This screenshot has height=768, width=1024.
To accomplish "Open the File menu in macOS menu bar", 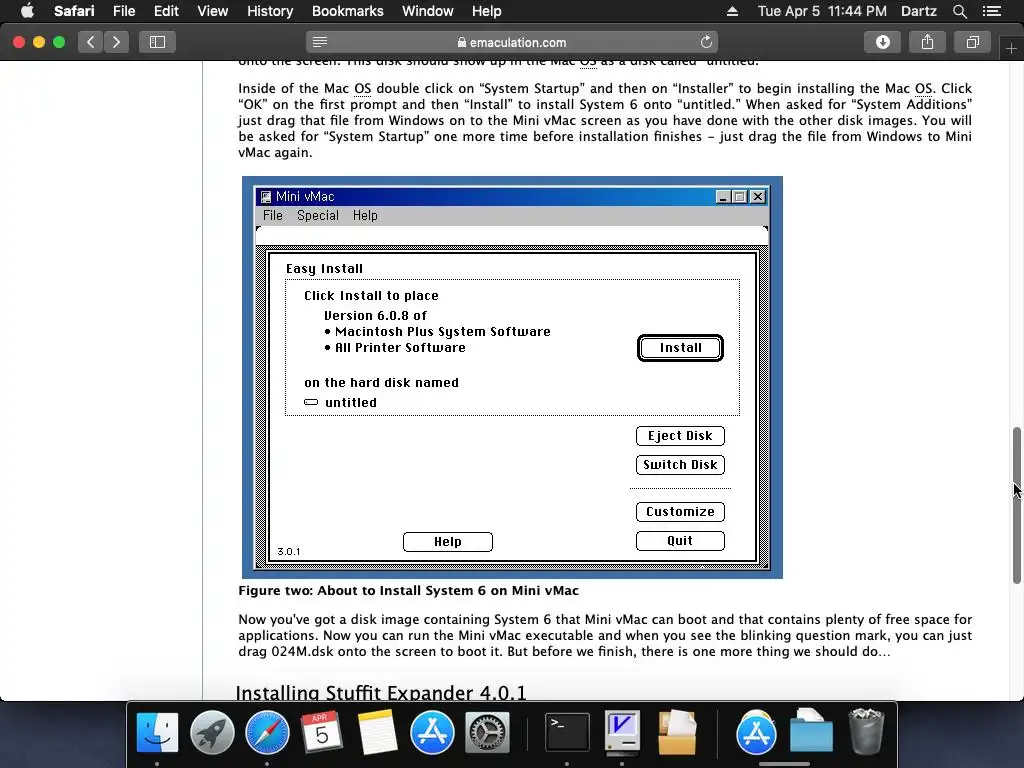I will pyautogui.click(x=123, y=11).
